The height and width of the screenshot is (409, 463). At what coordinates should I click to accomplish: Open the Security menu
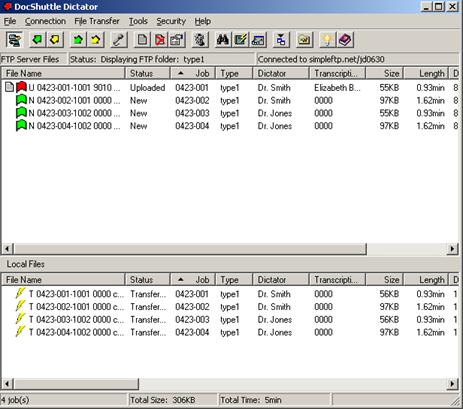pyautogui.click(x=171, y=21)
